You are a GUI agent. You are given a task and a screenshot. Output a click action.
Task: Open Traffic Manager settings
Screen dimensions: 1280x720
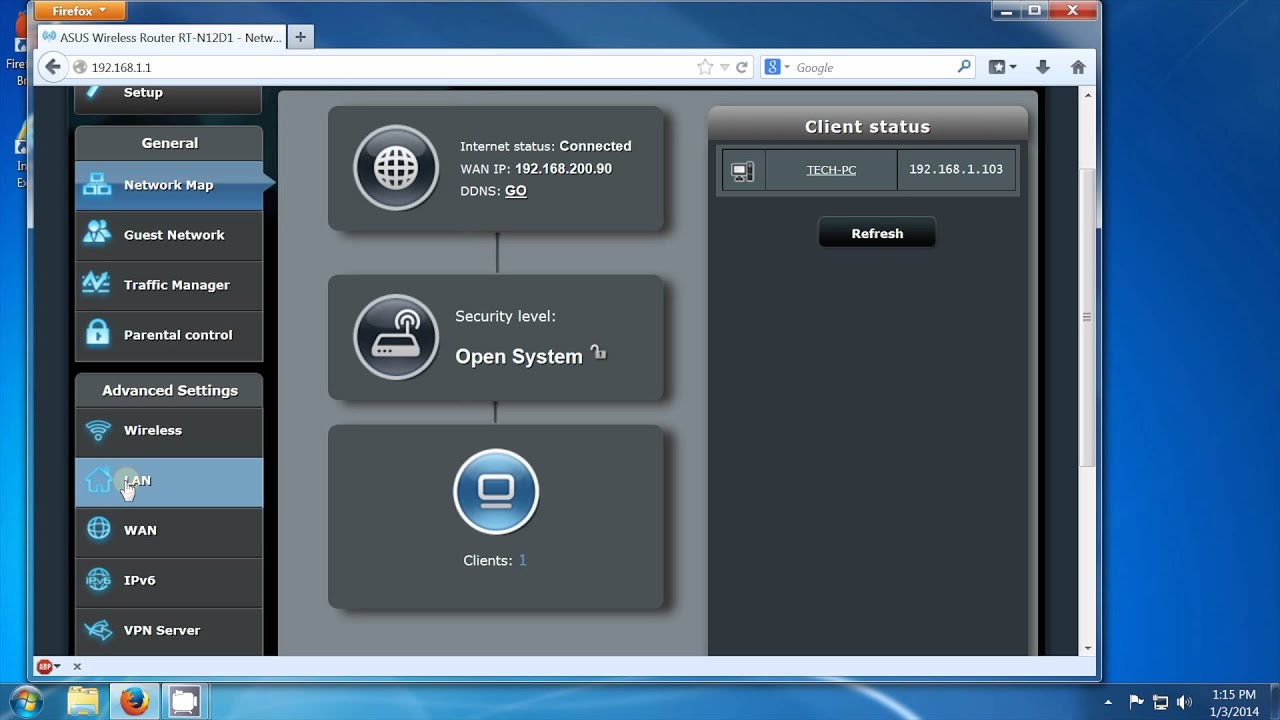click(x=168, y=285)
